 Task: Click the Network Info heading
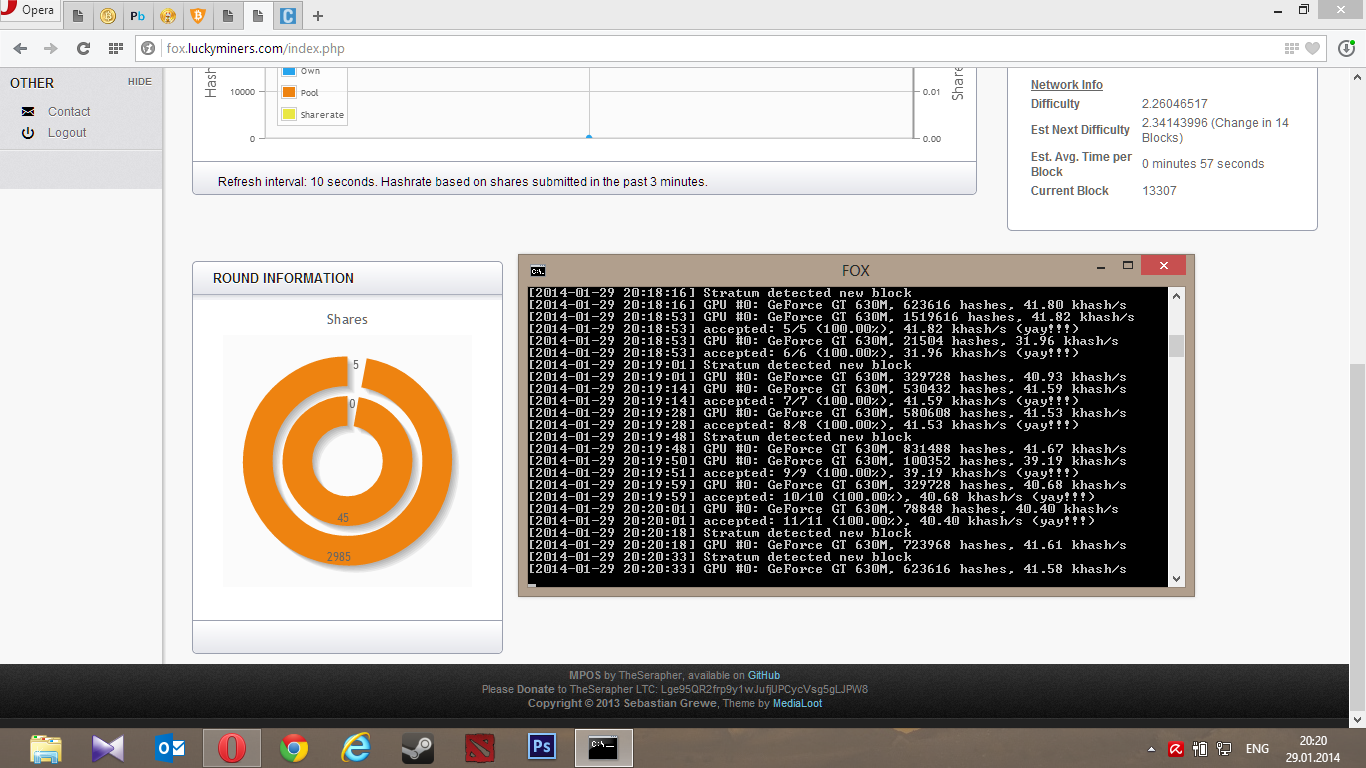click(x=1067, y=85)
